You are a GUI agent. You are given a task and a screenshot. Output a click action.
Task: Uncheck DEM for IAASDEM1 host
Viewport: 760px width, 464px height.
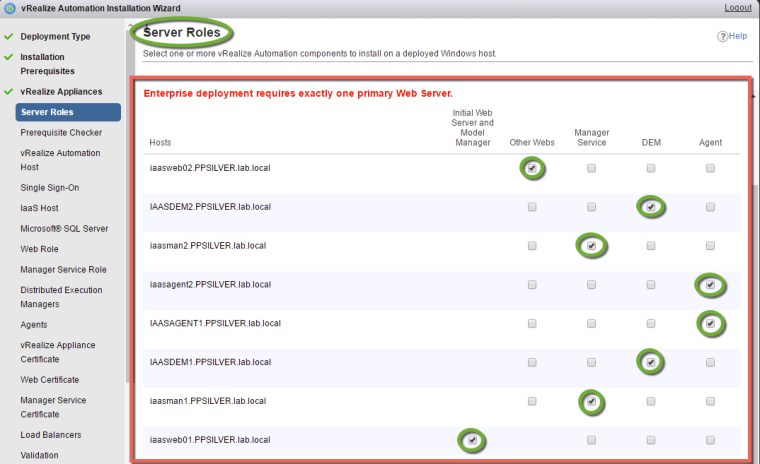click(651, 362)
